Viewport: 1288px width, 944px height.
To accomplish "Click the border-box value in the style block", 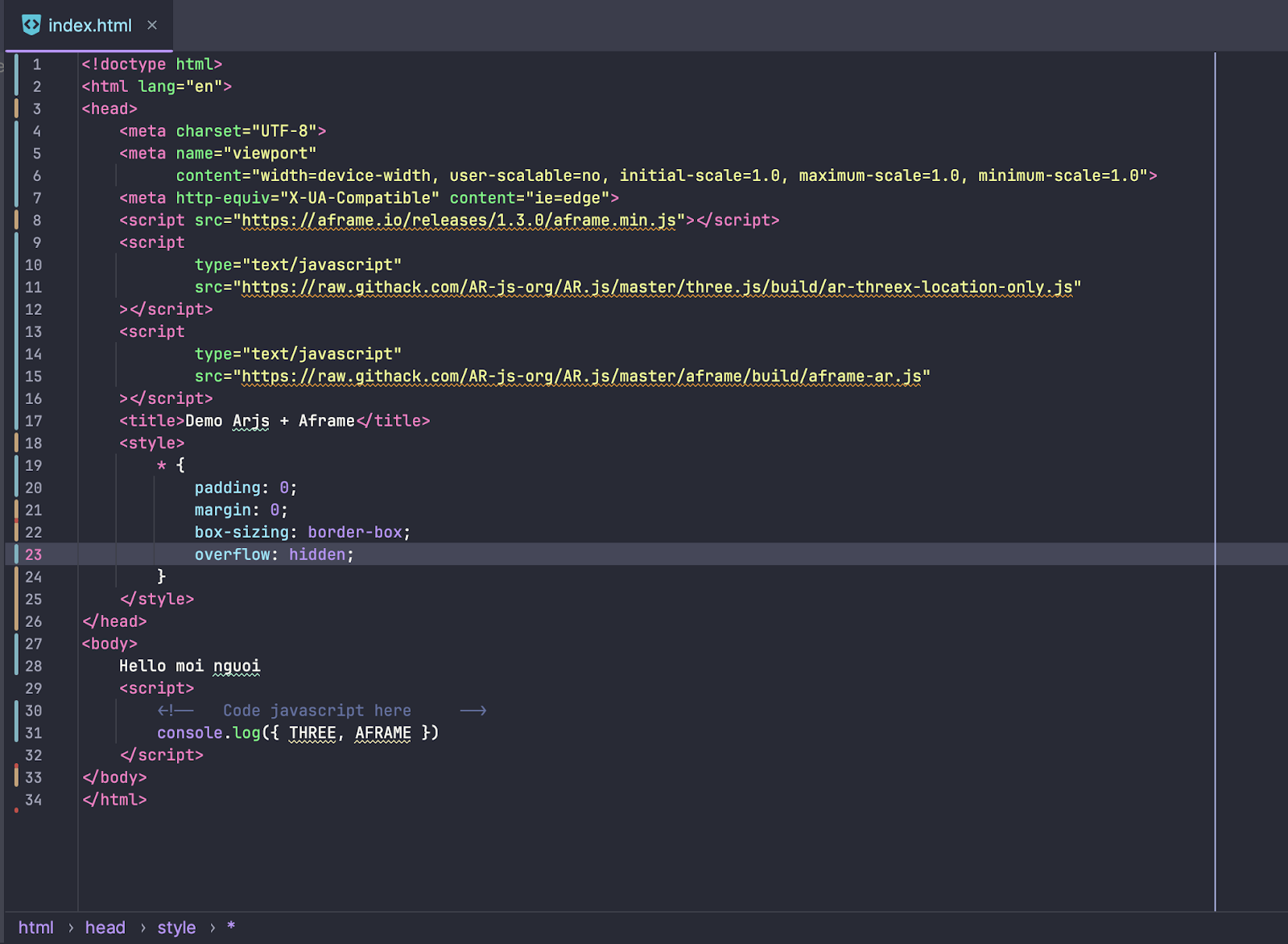I will pyautogui.click(x=354, y=533).
